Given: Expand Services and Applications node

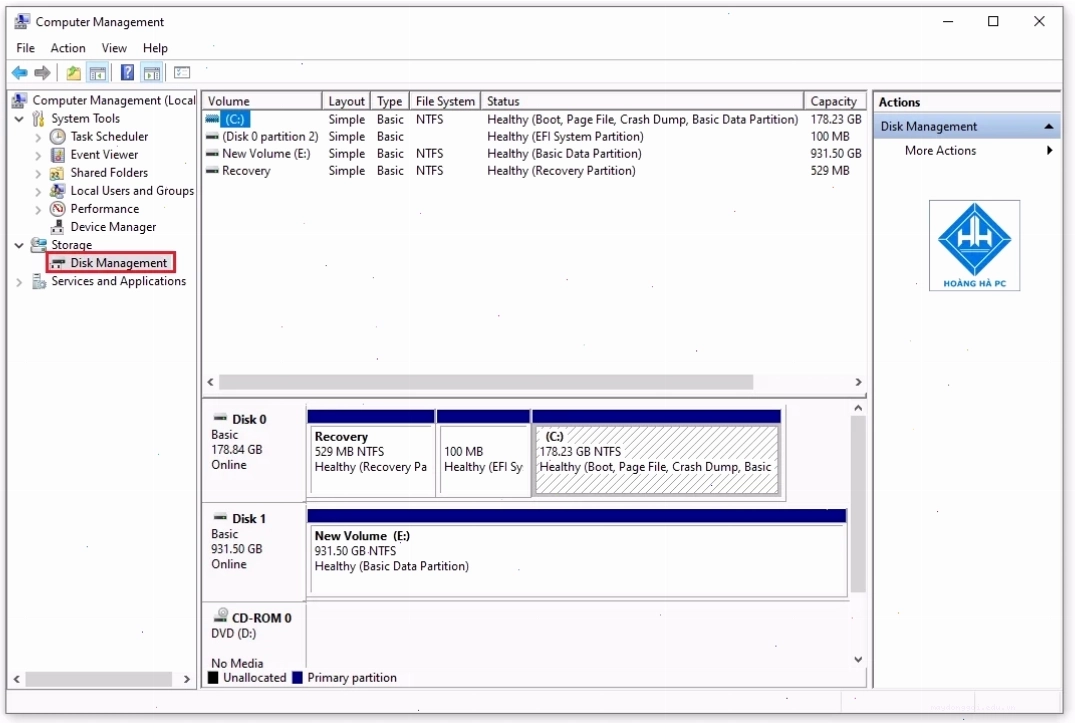Looking at the screenshot, I should point(19,282).
